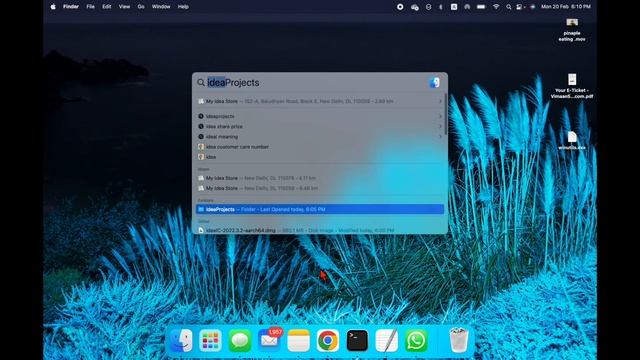Screen dimensions: 640x360
Task: Open Mail app with unread badge
Action: pos(269,340)
